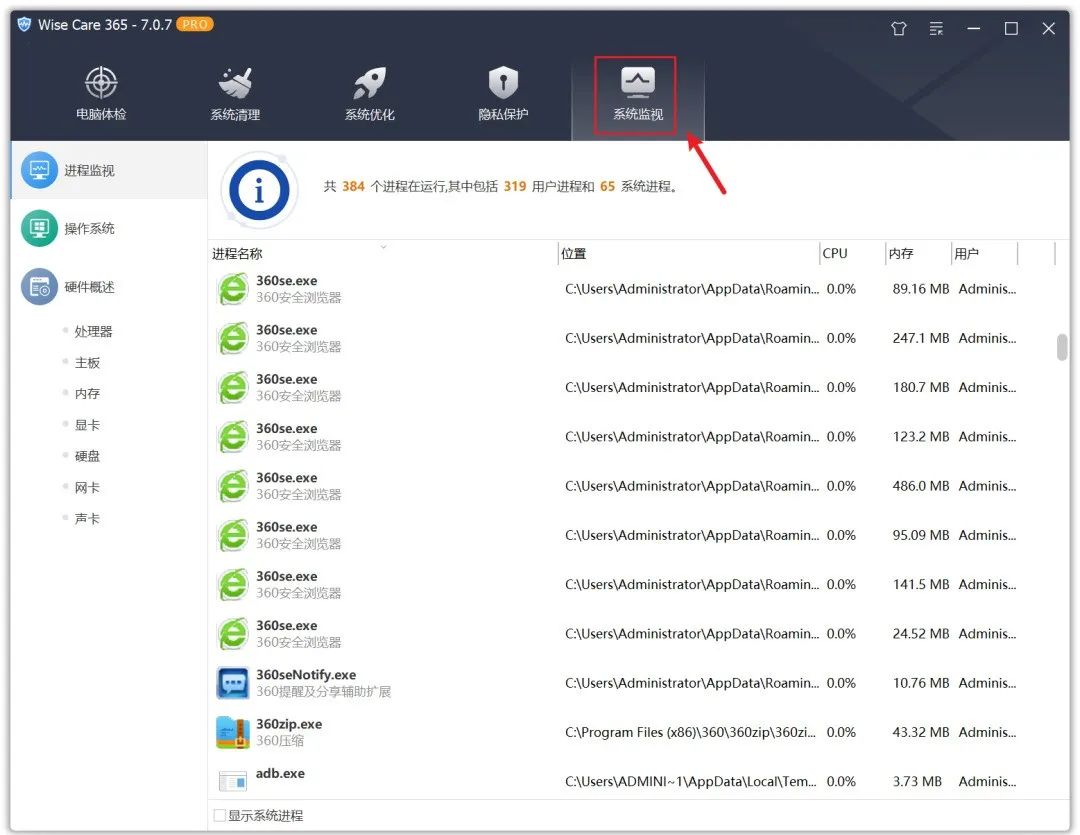Click the 384 total process count
1080x835 pixels.
pos(353,186)
